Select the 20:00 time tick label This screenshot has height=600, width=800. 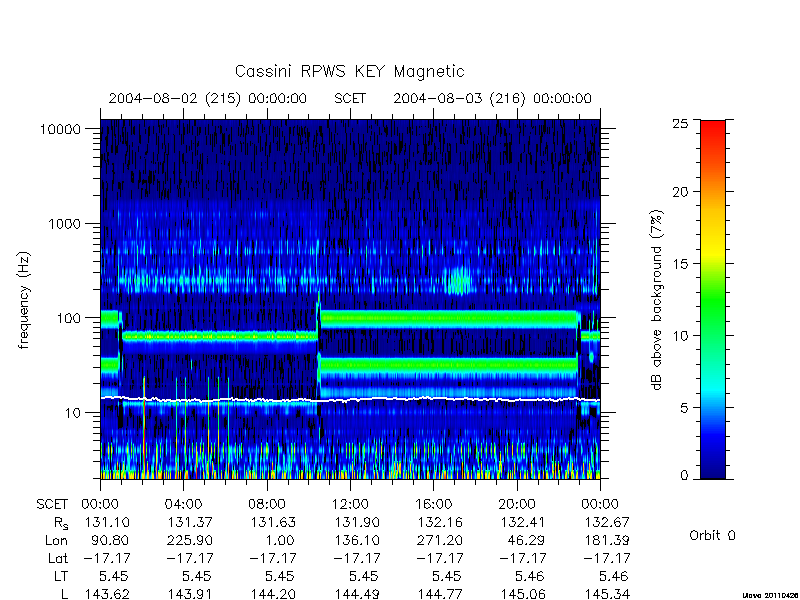(x=517, y=505)
